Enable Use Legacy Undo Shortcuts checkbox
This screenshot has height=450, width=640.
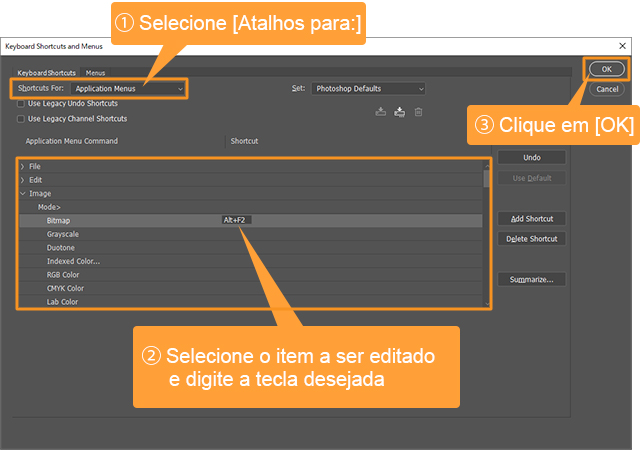21,103
